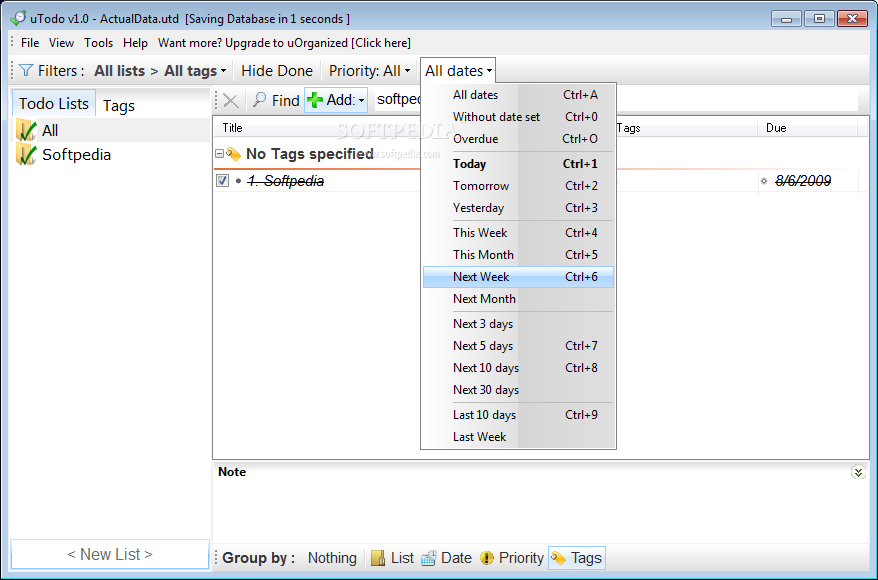Pick This Week date filter
This screenshot has height=580, width=878.
519,232
